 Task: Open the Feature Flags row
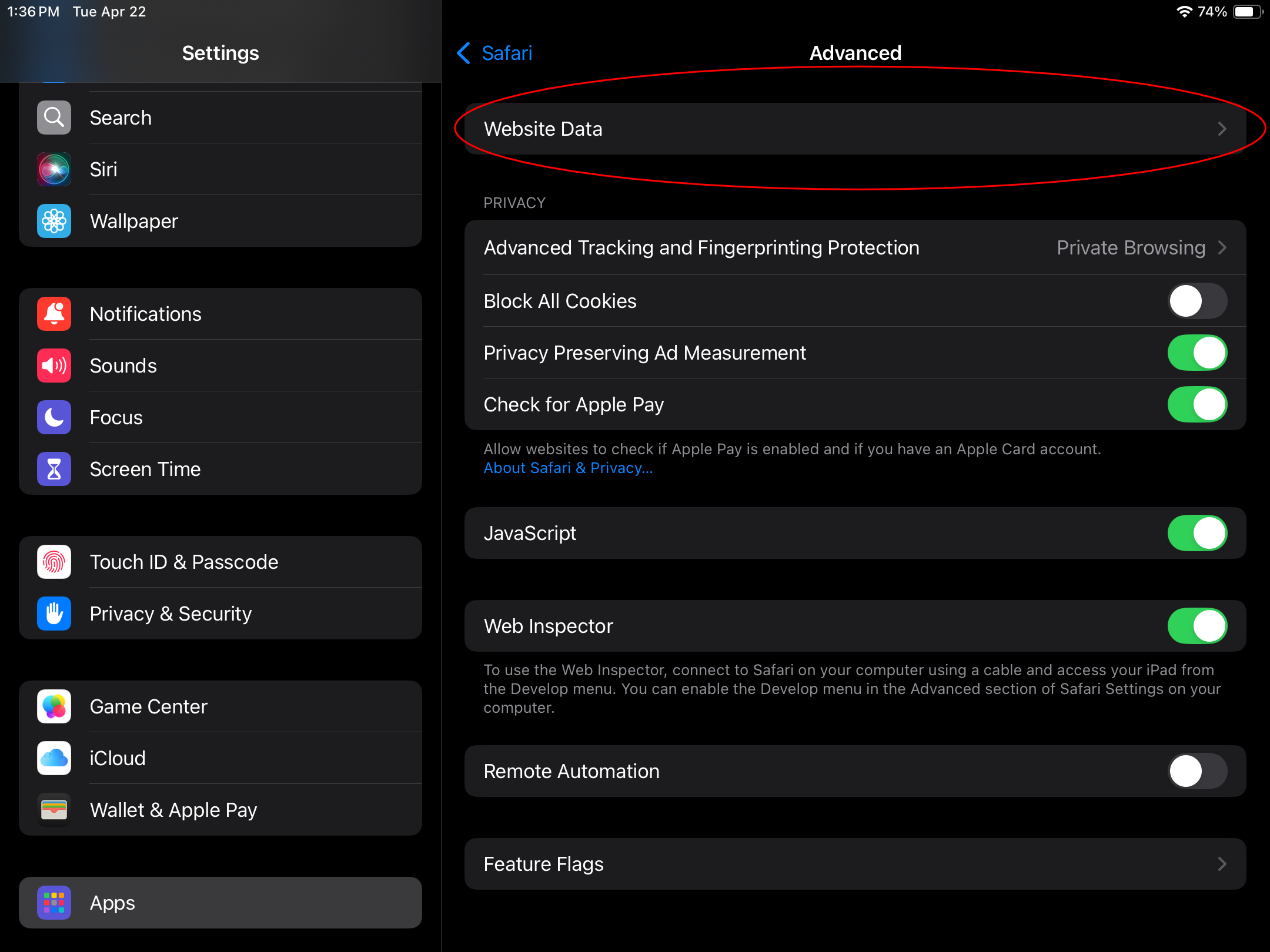click(x=855, y=864)
